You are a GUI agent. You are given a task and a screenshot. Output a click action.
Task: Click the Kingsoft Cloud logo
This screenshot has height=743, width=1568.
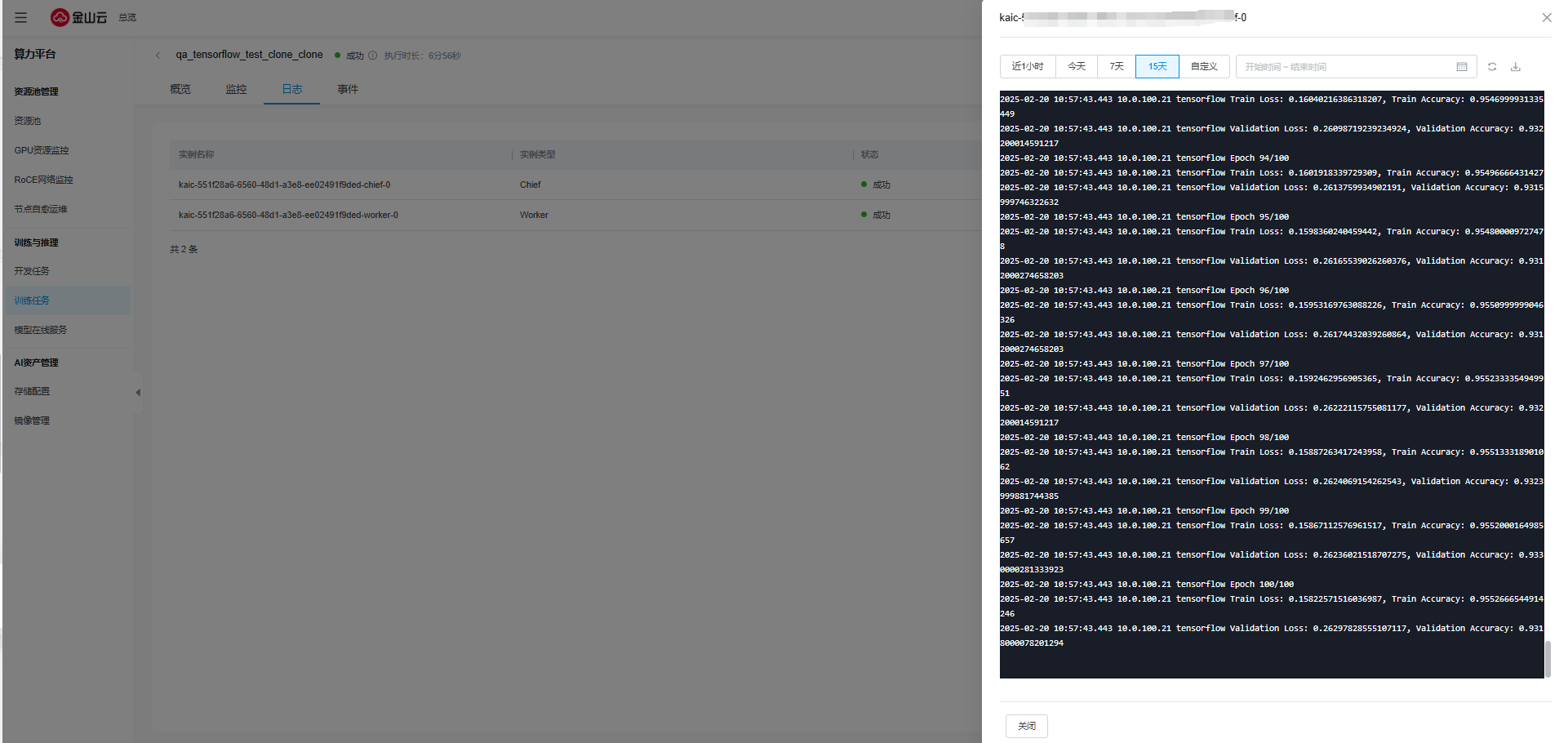[78, 17]
